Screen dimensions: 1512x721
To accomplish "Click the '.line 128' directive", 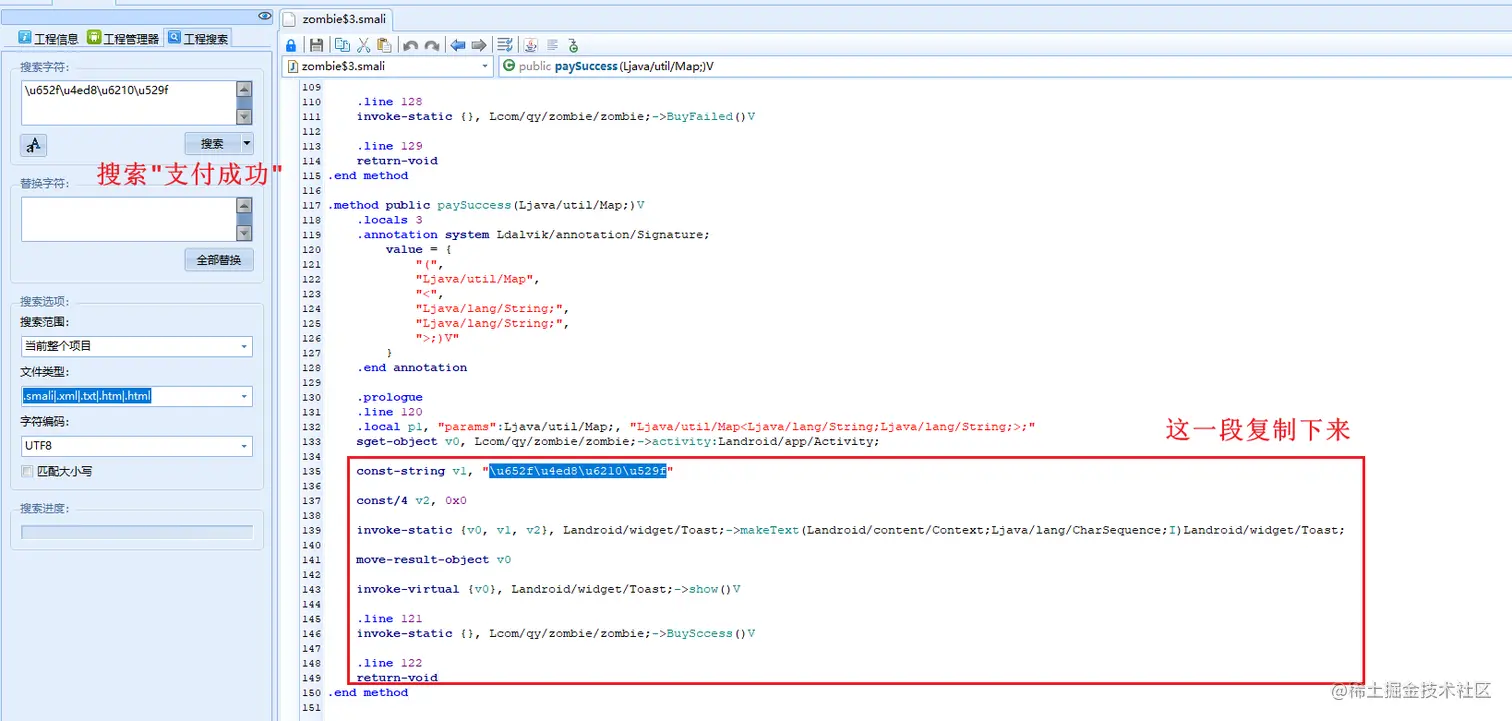I will 390,101.
